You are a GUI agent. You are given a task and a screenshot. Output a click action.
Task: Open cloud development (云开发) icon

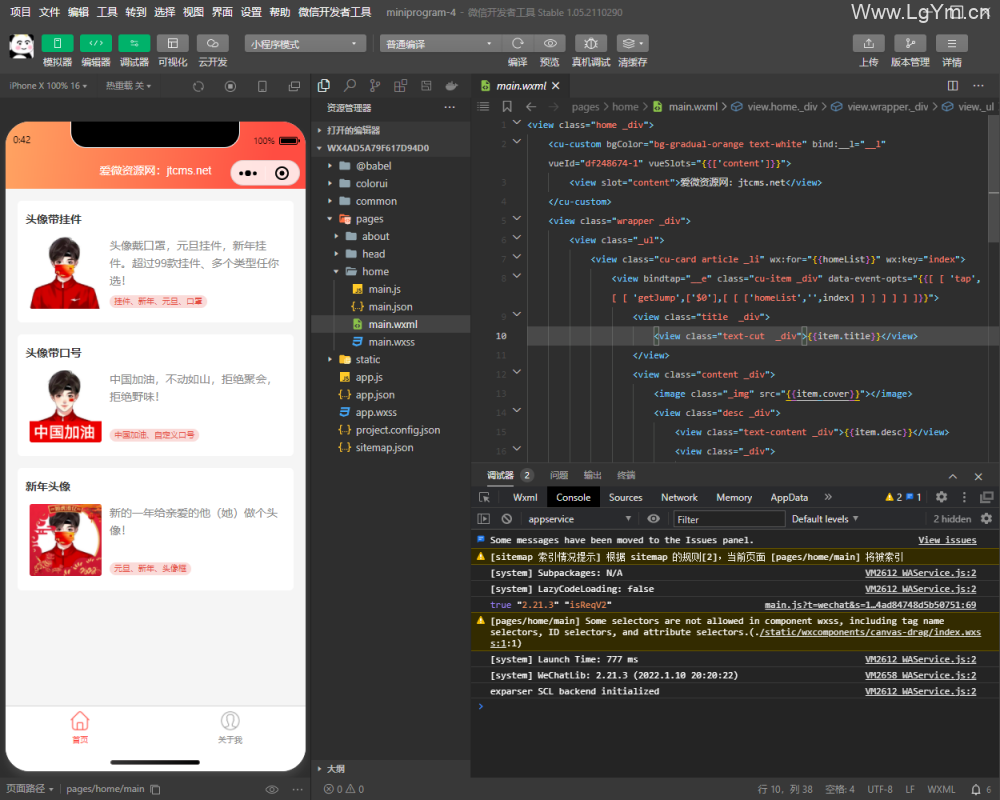click(212, 43)
